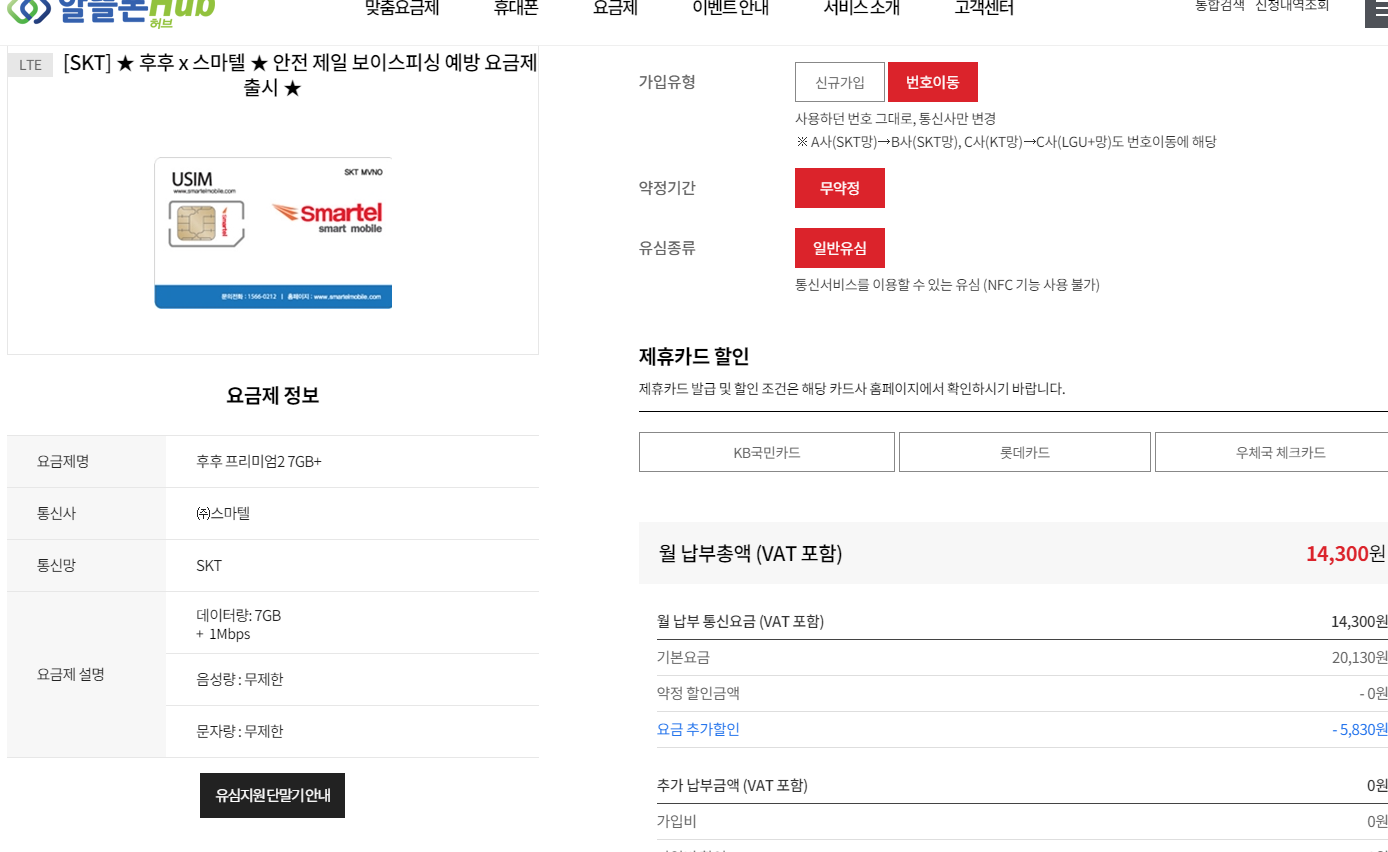Select 일반유심 USIM type option
1388x852 pixels.
point(840,248)
